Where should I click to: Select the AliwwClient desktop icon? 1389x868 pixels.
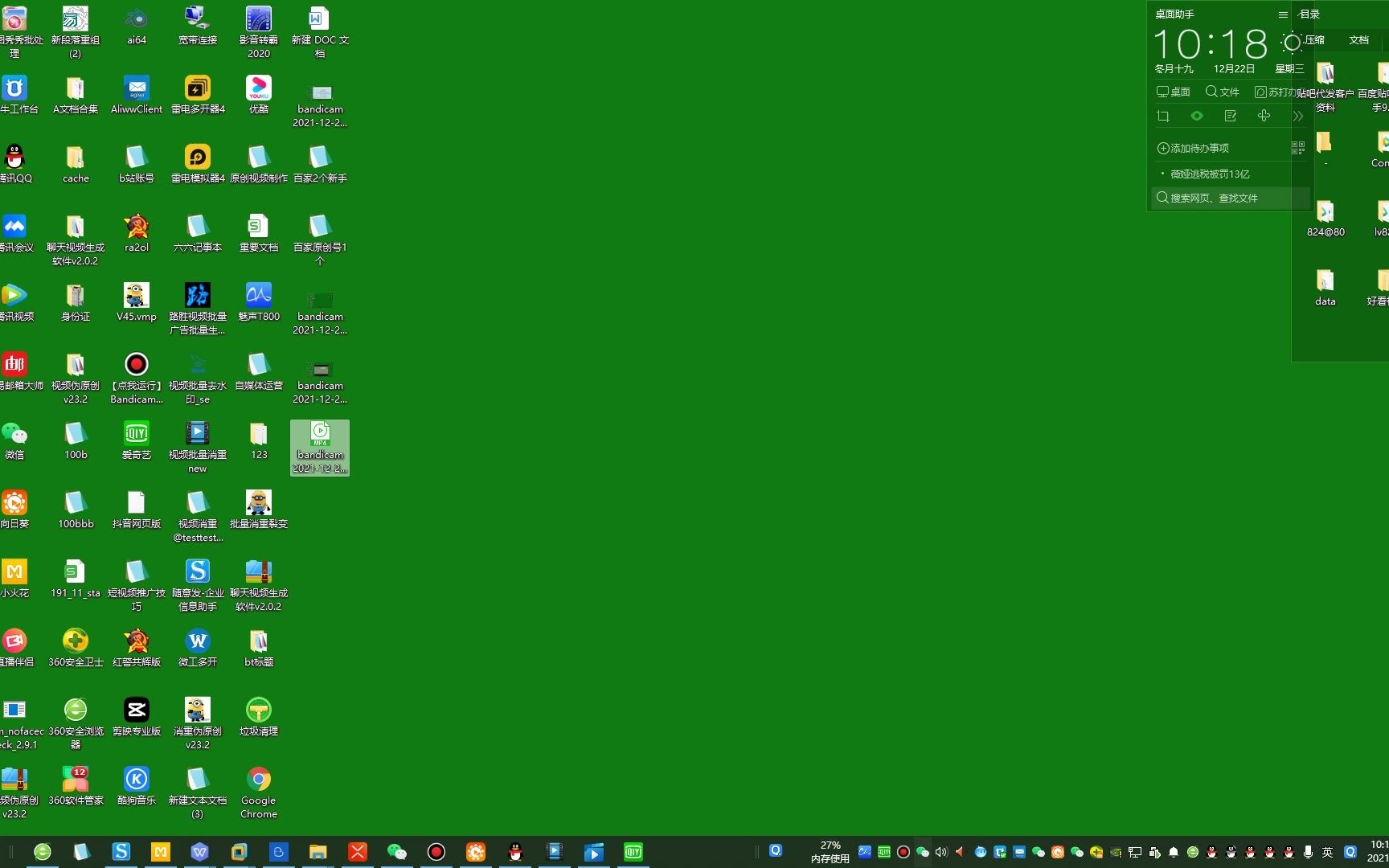tap(137, 94)
